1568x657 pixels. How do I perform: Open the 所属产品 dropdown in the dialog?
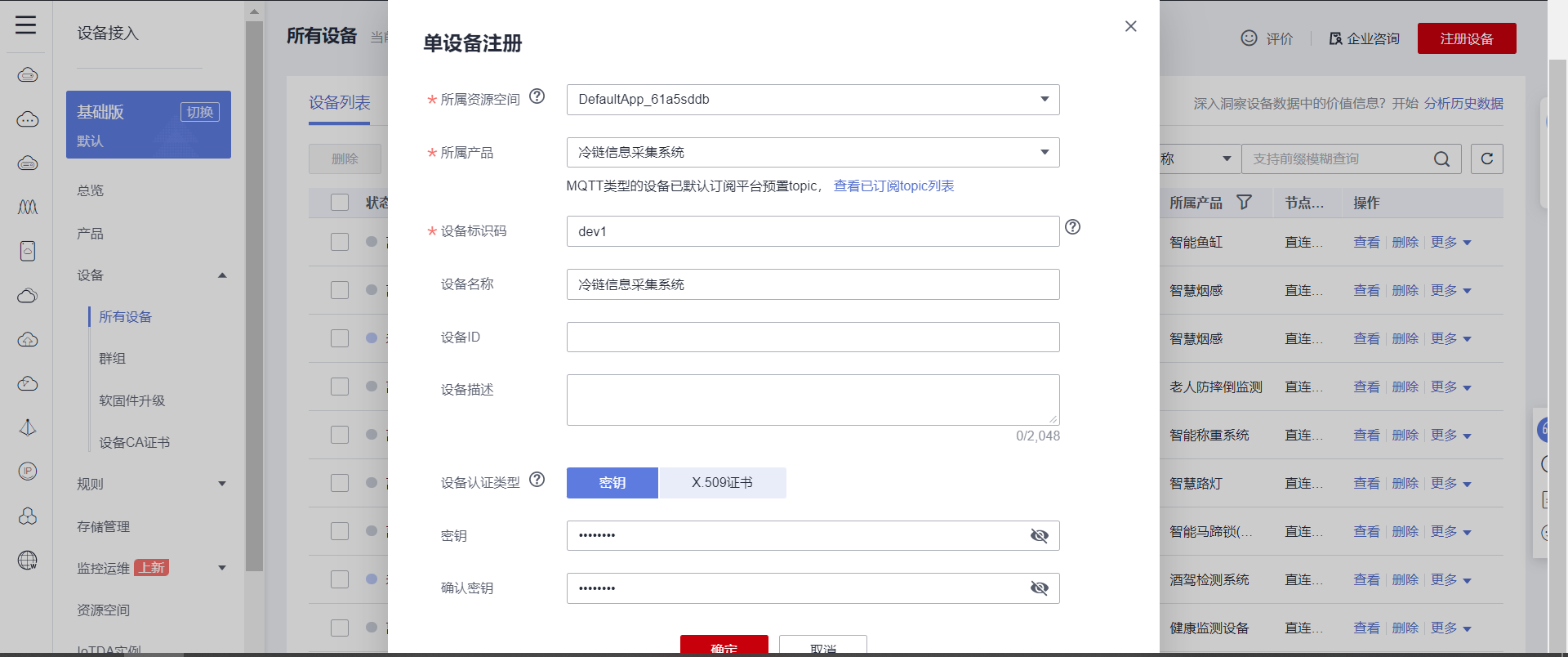coord(813,153)
